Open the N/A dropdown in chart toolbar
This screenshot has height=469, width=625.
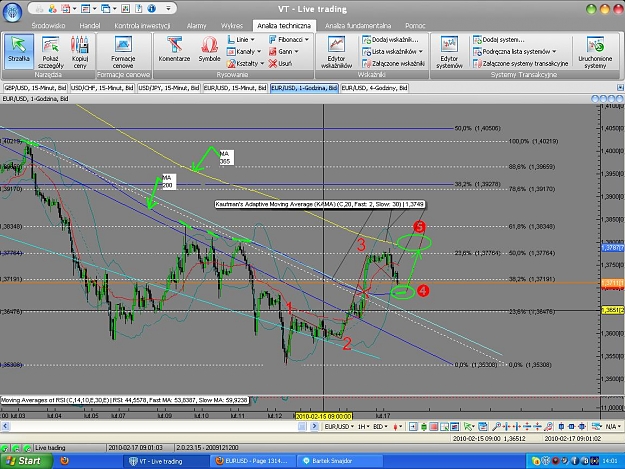[x=613, y=426]
